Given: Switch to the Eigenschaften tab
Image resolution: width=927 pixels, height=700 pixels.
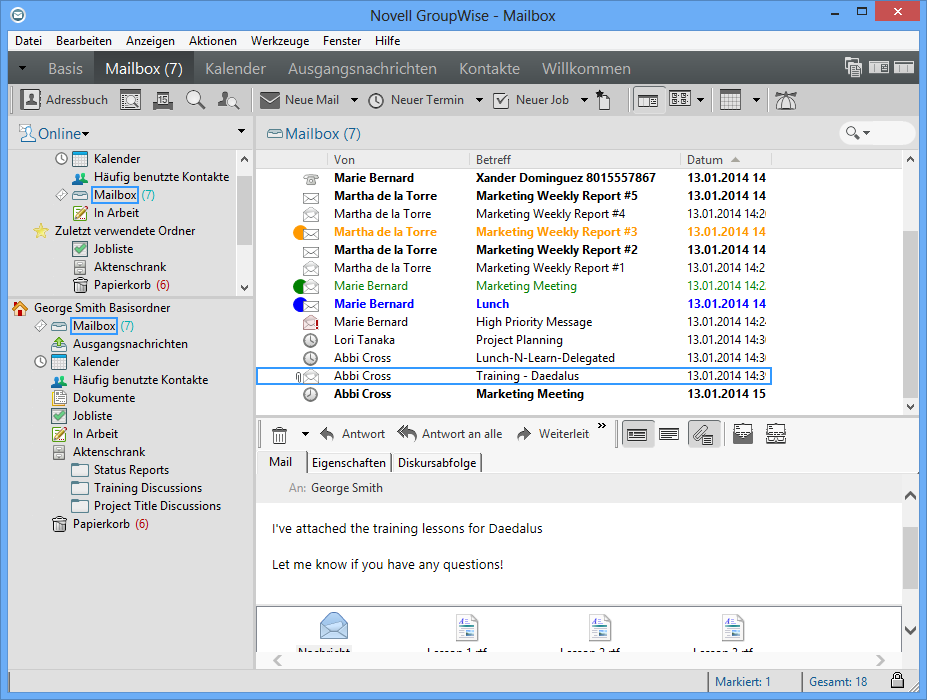Looking at the screenshot, I should point(349,463).
